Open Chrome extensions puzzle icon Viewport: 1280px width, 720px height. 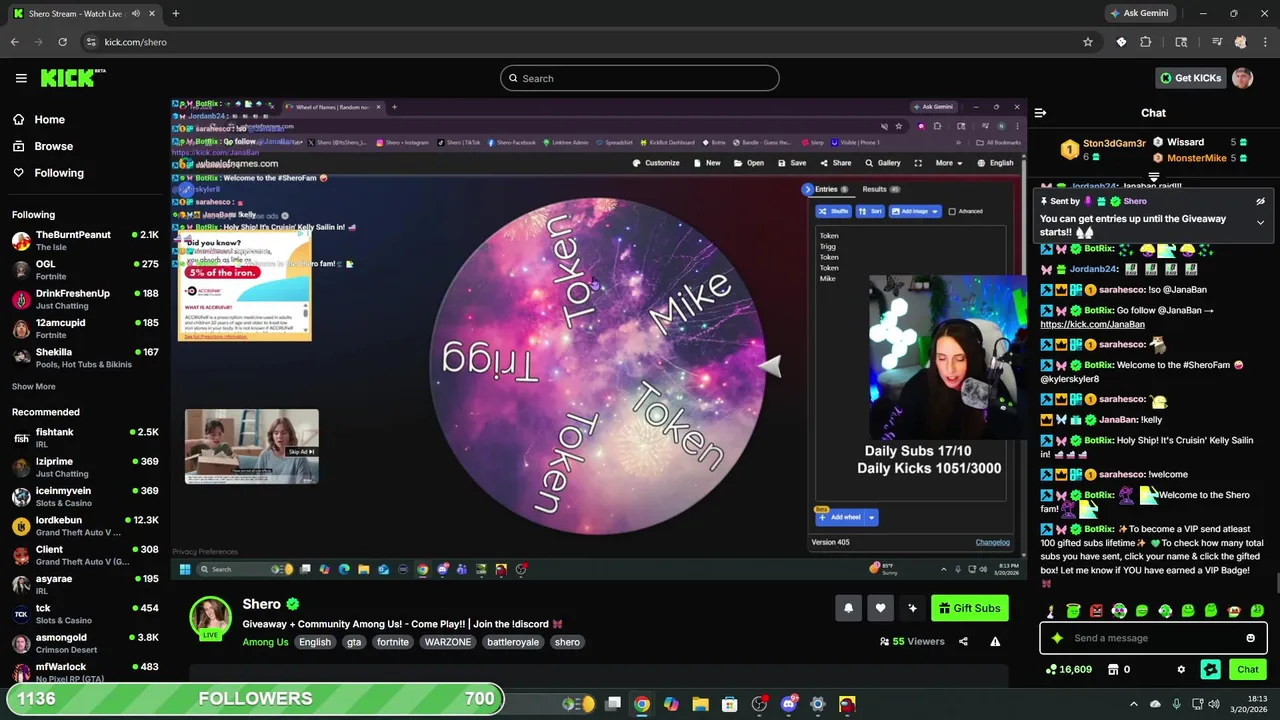[1146, 42]
